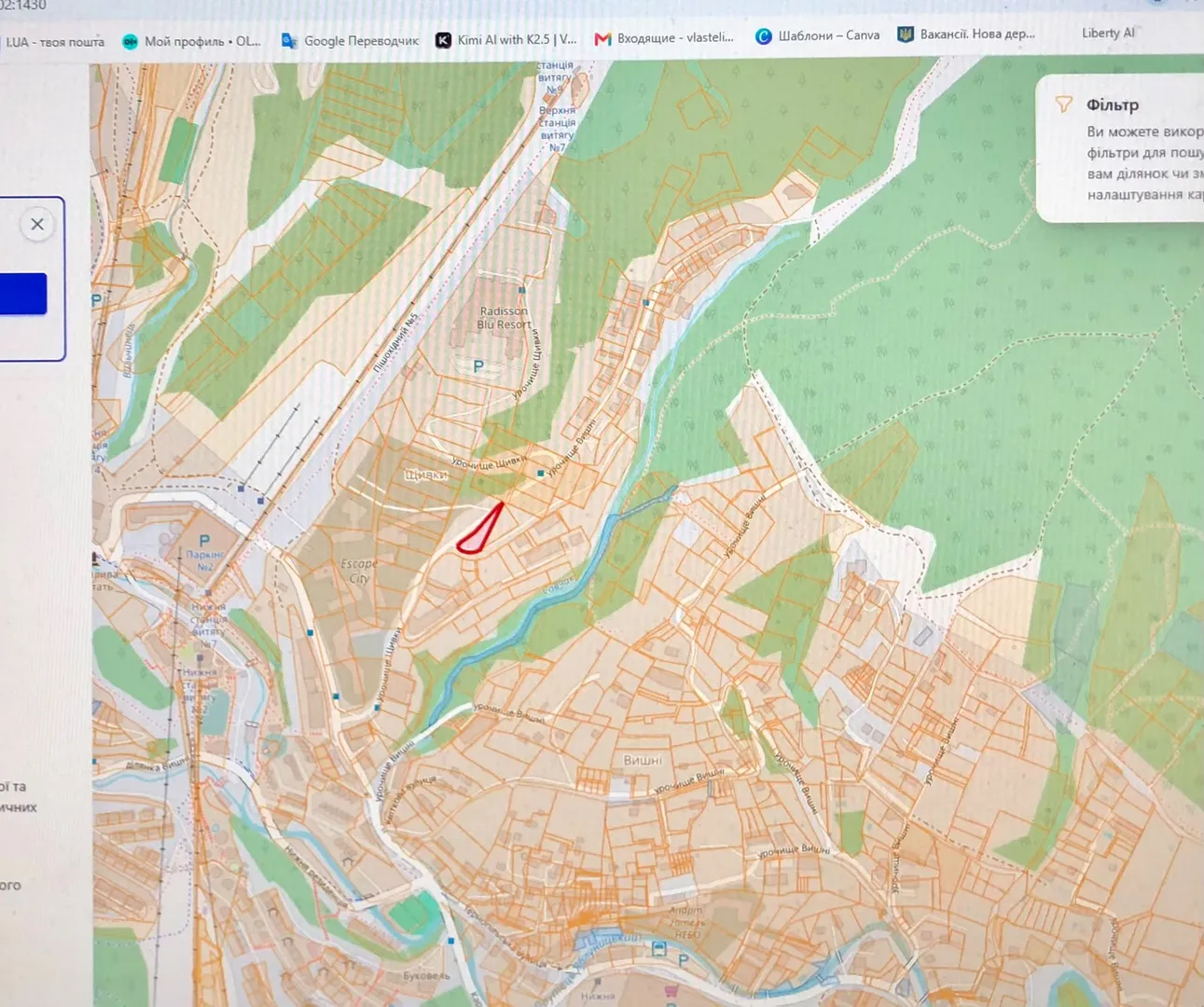Click the blue button in left panel
The image size is (1204, 1007).
click(x=23, y=294)
